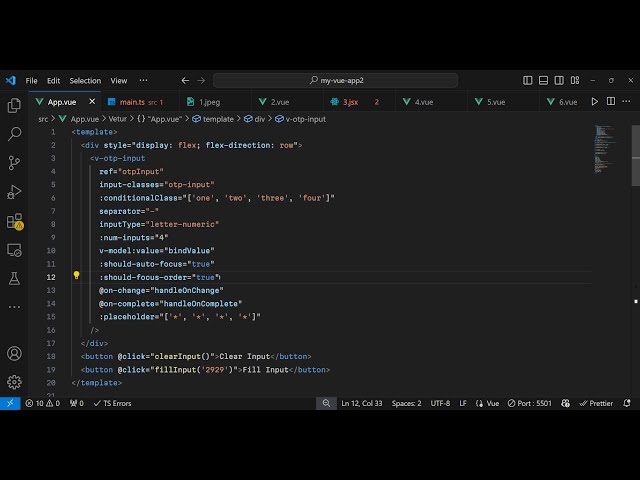Open the Source Control view
Image resolution: width=640 pixels, height=480 pixels.
[14, 162]
